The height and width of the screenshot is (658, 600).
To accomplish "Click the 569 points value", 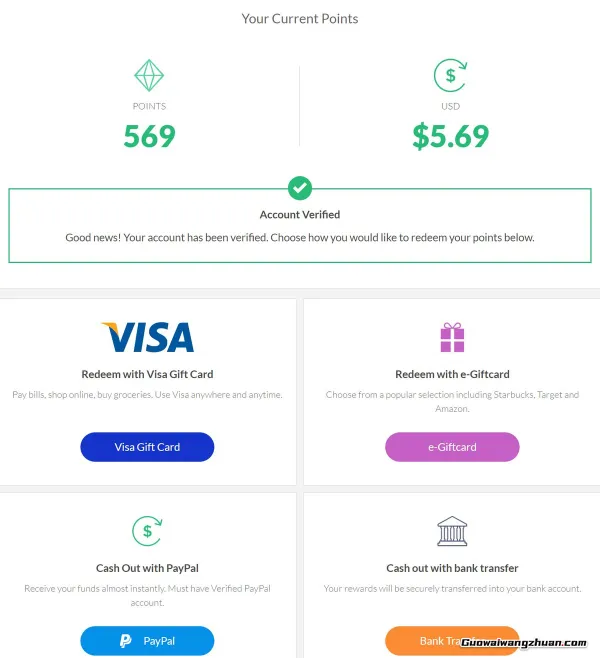I will (149, 136).
